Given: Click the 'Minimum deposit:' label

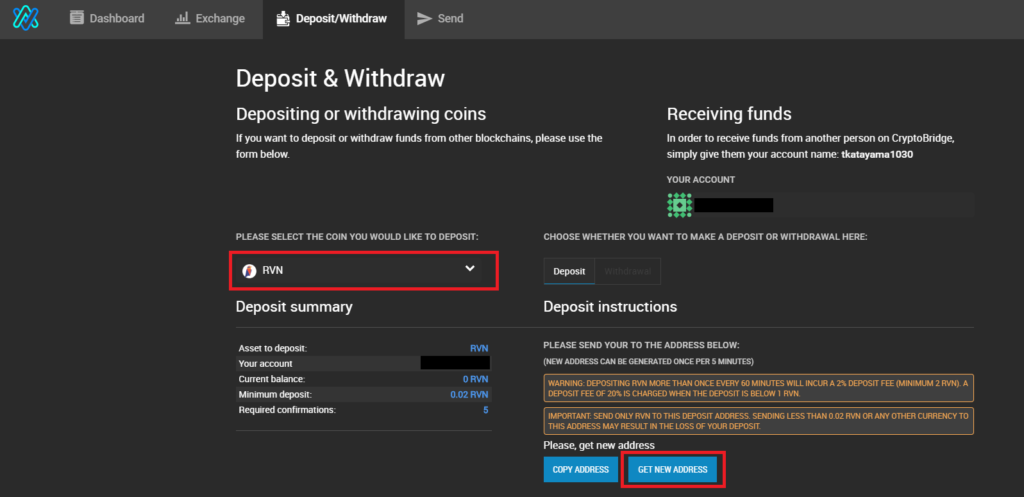Looking at the screenshot, I should 275,394.
